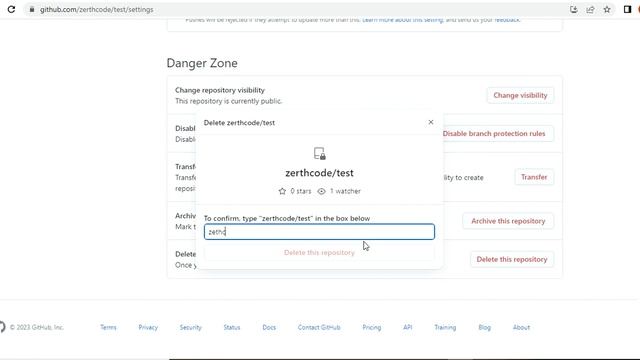Open the Terms footer link

pyautogui.click(x=108, y=327)
